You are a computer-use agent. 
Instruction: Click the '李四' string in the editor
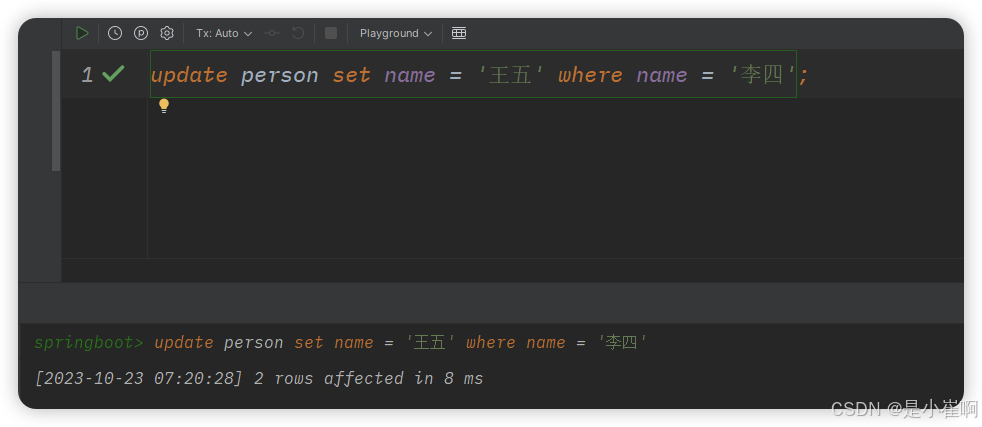pos(763,75)
